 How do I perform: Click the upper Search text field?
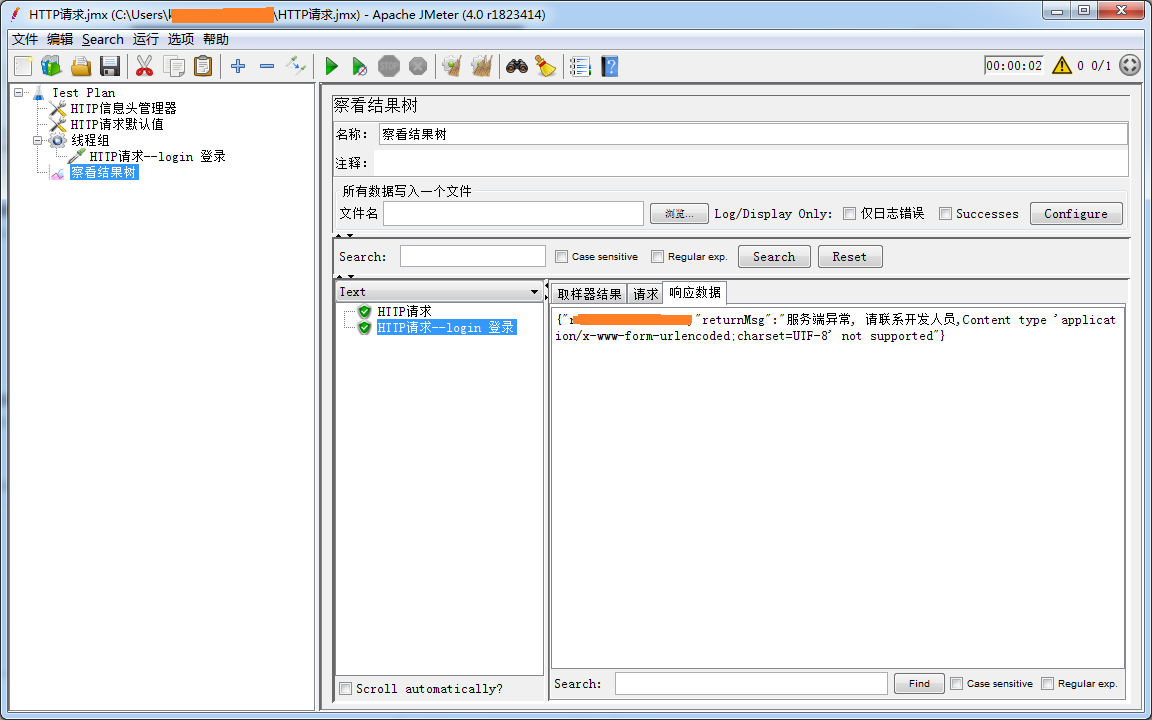tap(472, 256)
